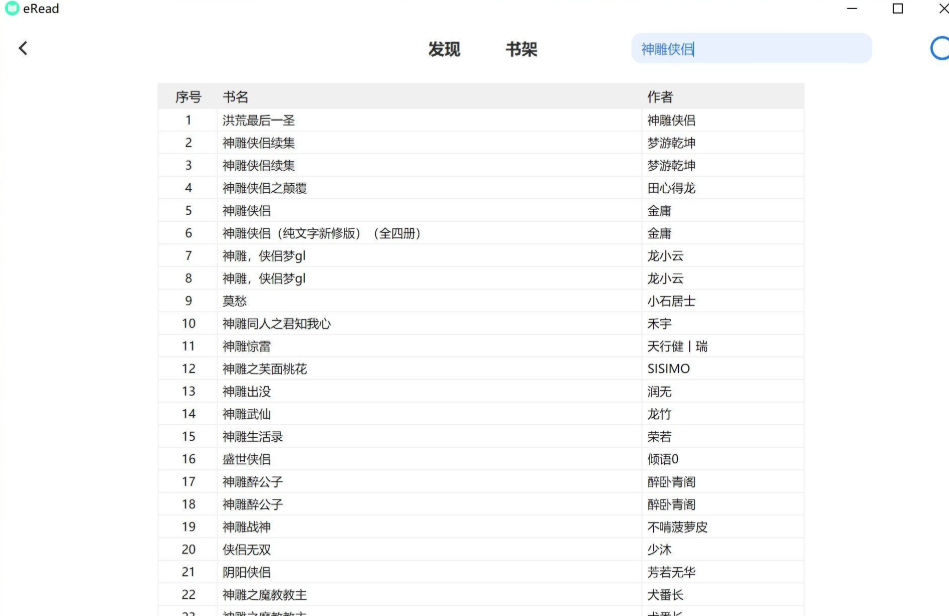Click row number 20 cell
Image resolution: width=949 pixels, height=616 pixels.
pyautogui.click(x=188, y=549)
